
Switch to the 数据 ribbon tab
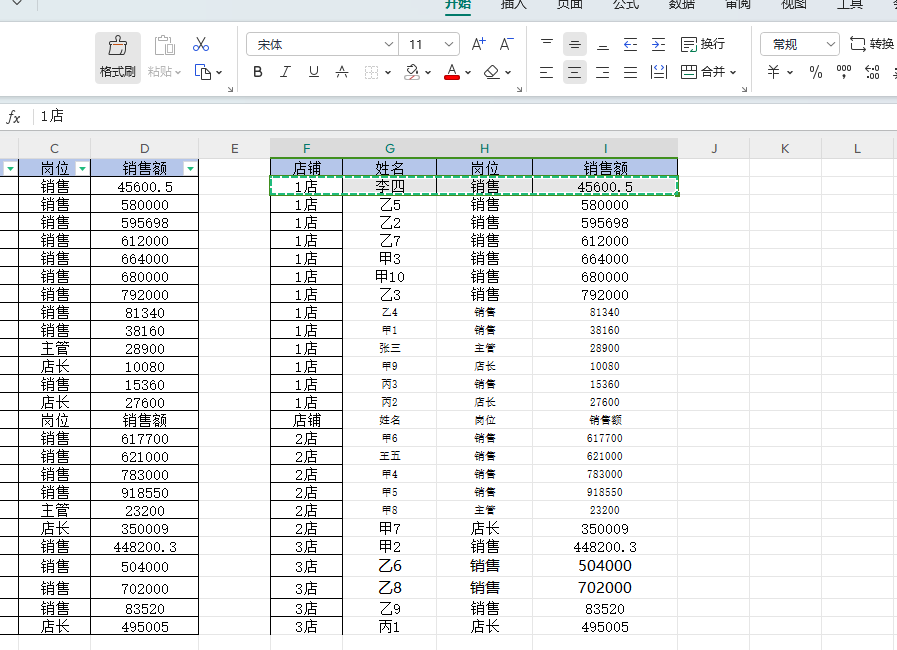tap(682, 5)
